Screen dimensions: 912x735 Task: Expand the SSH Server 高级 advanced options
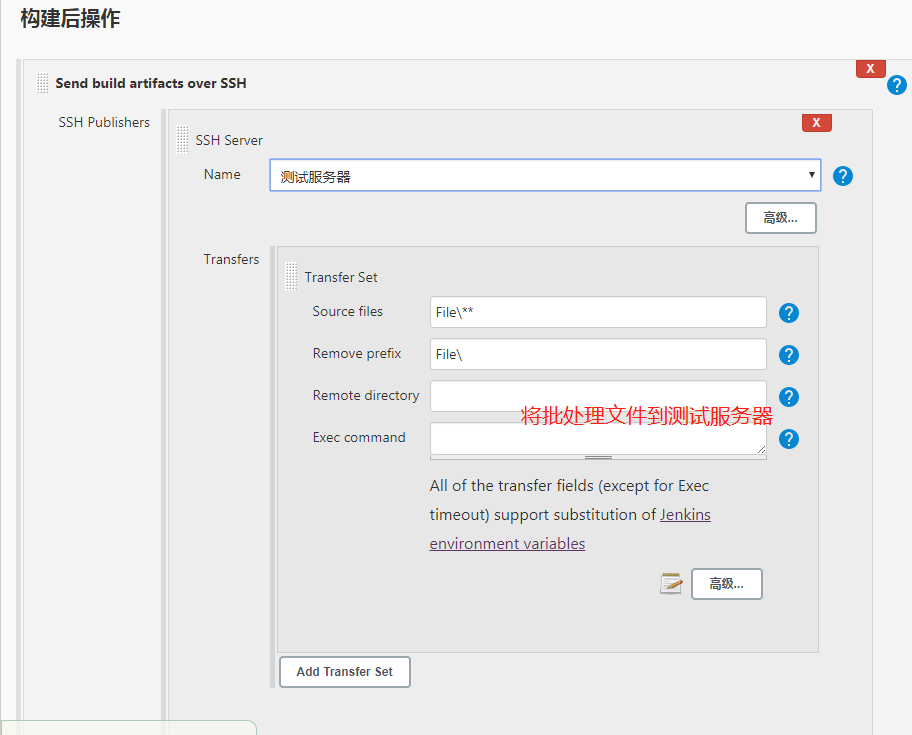[x=780, y=218]
